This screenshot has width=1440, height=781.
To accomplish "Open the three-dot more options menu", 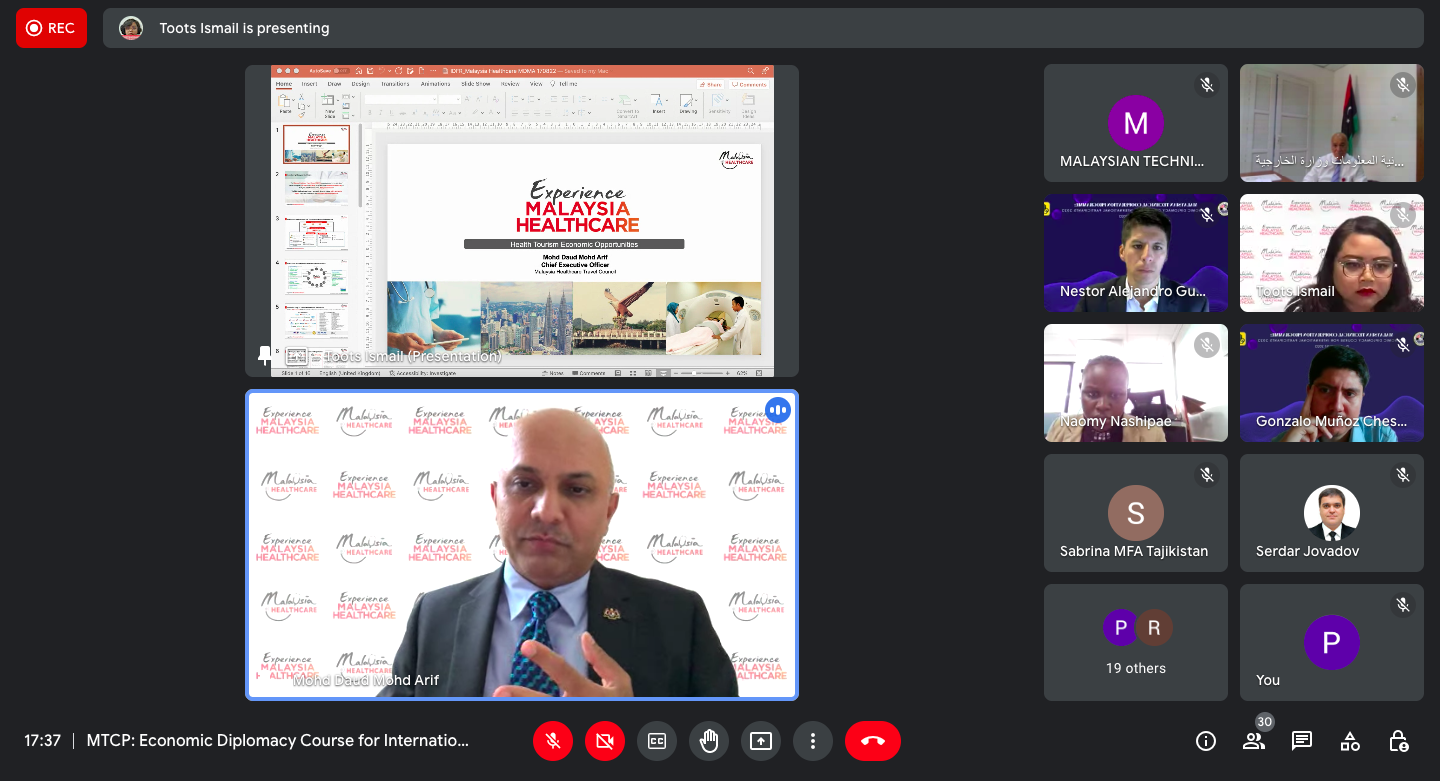I will click(813, 741).
